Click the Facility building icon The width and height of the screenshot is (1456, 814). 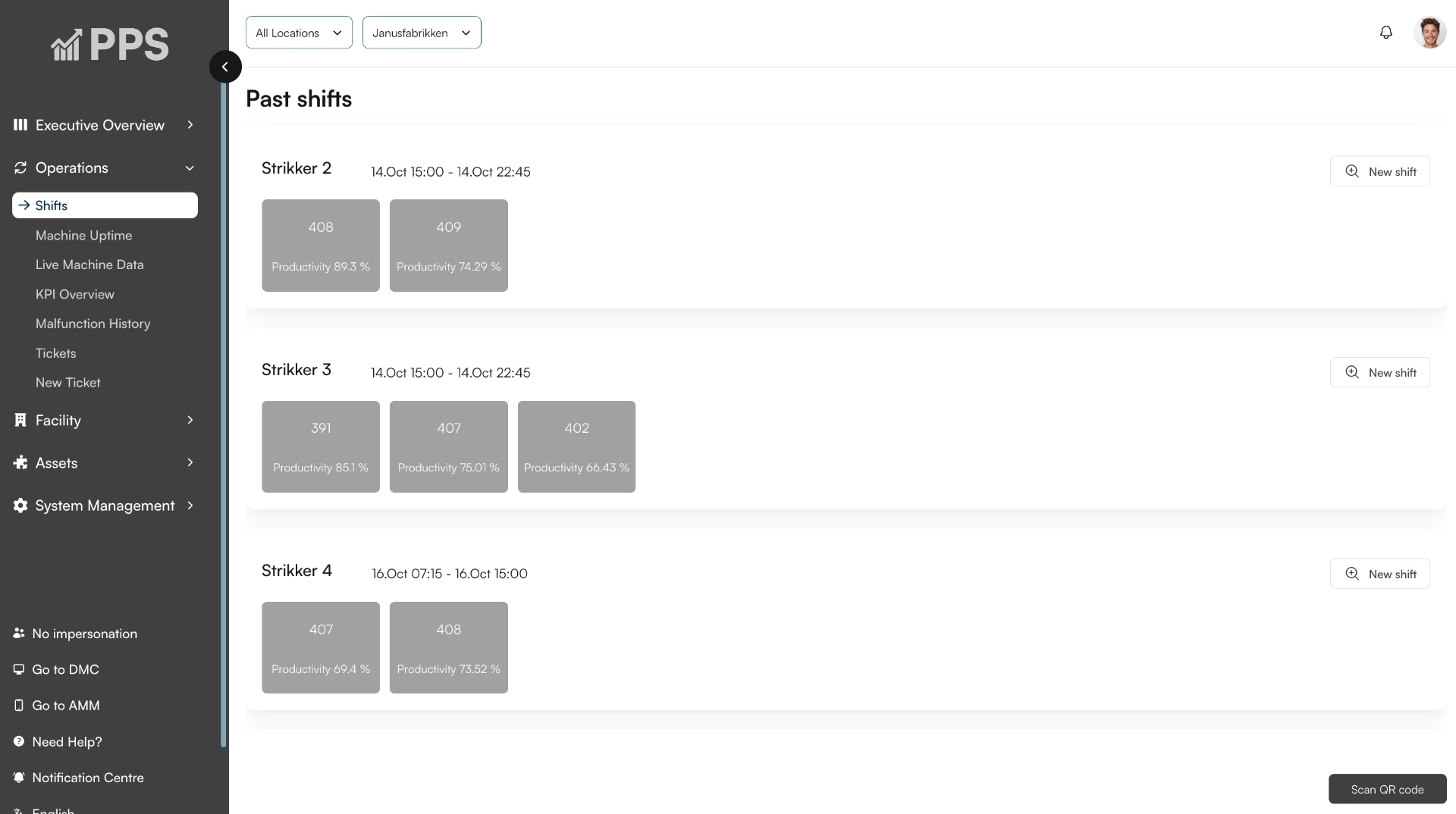[20, 420]
